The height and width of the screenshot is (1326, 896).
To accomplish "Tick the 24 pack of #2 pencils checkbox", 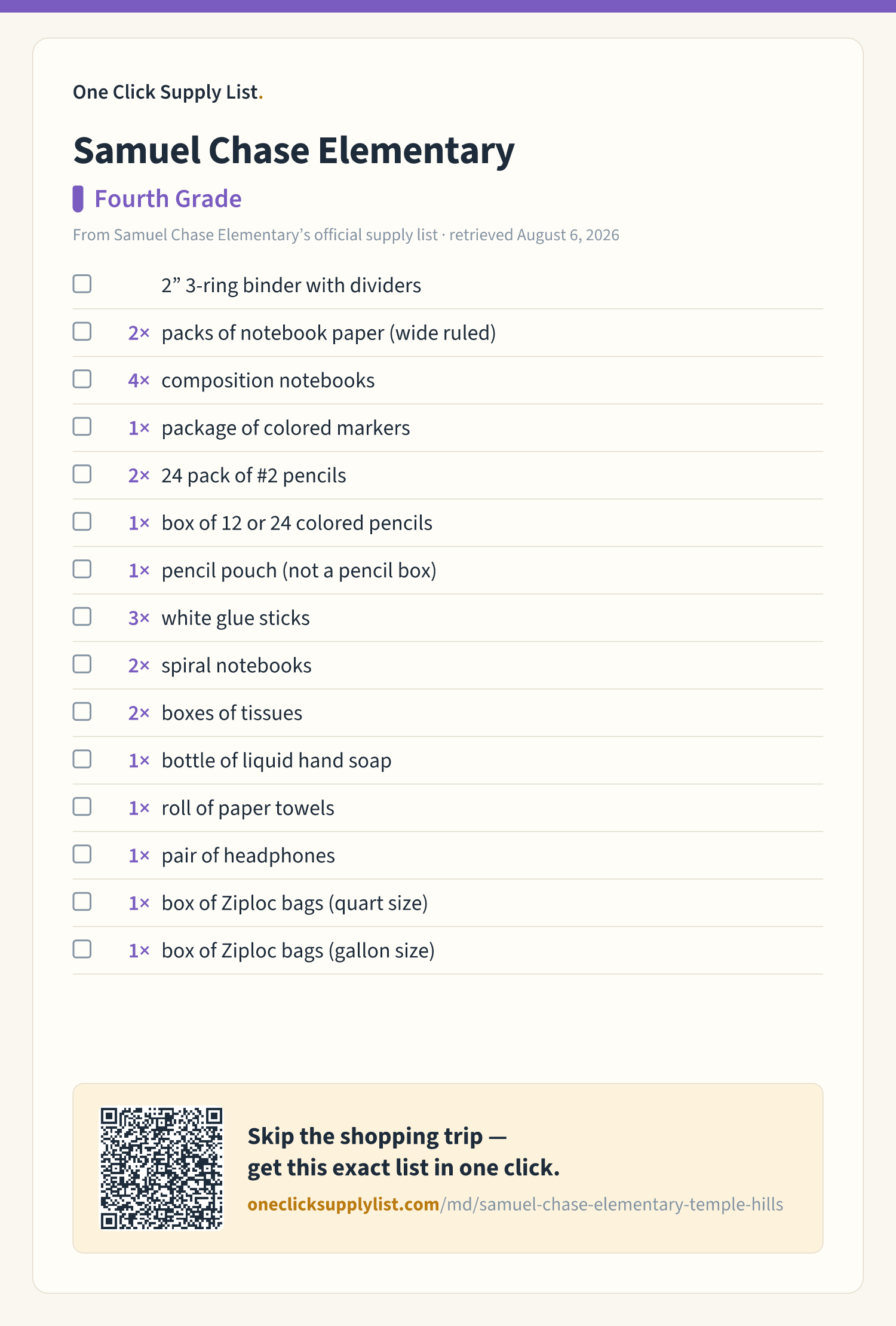I will pyautogui.click(x=82, y=474).
